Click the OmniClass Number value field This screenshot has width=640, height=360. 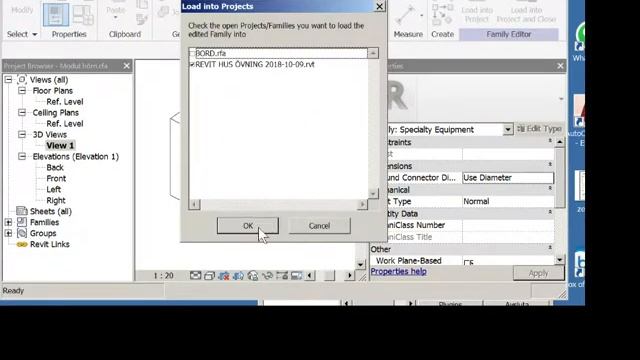(x=508, y=225)
